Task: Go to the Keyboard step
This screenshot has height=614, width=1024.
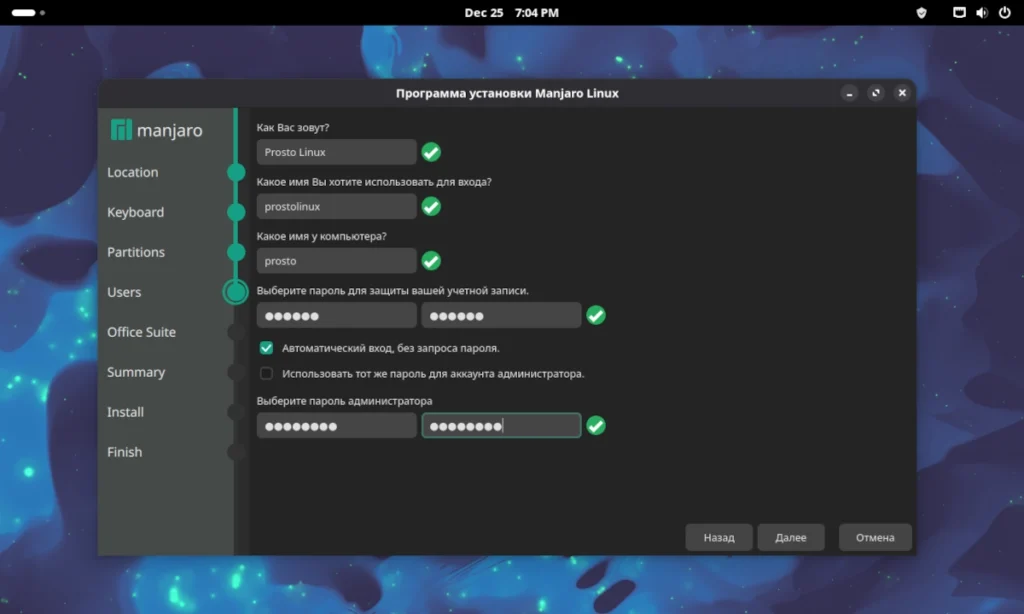Action: point(136,212)
